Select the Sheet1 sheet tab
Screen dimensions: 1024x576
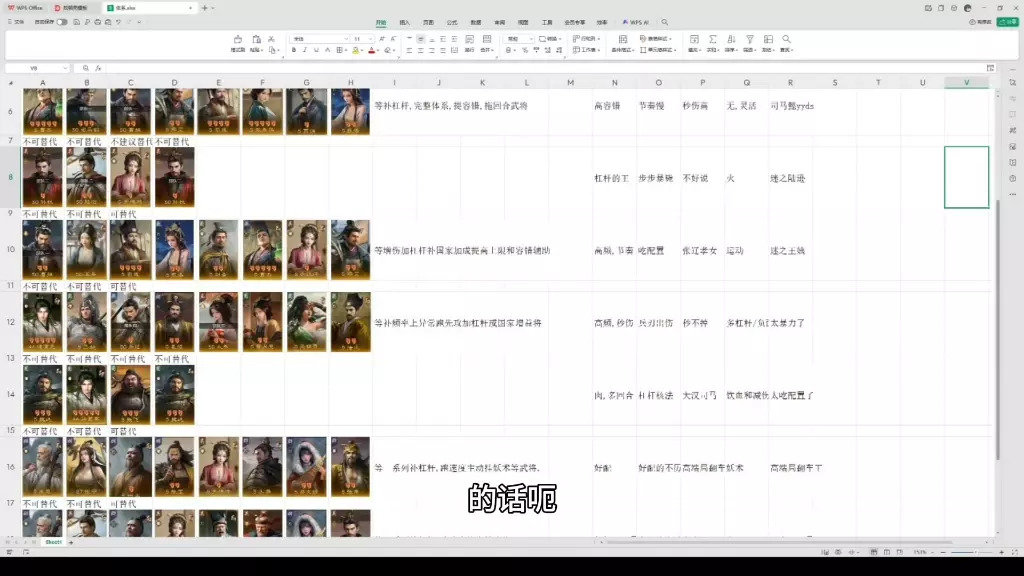(54, 542)
